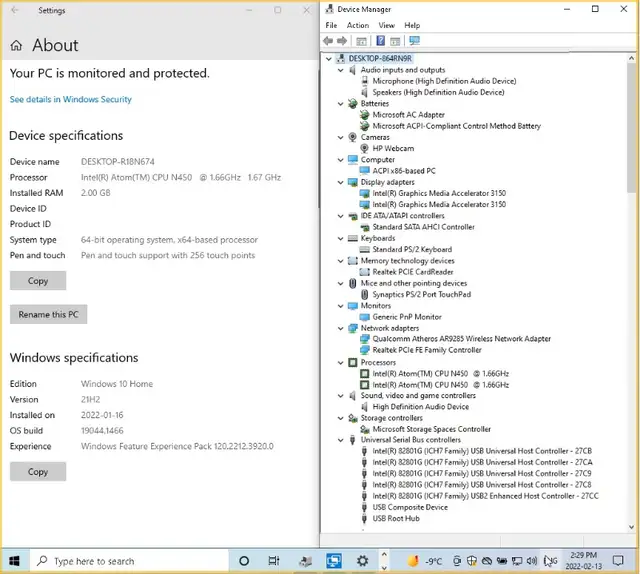Select Standard SATA AHCI Controller
Viewport: 640px width, 574px height.
pos(424,227)
